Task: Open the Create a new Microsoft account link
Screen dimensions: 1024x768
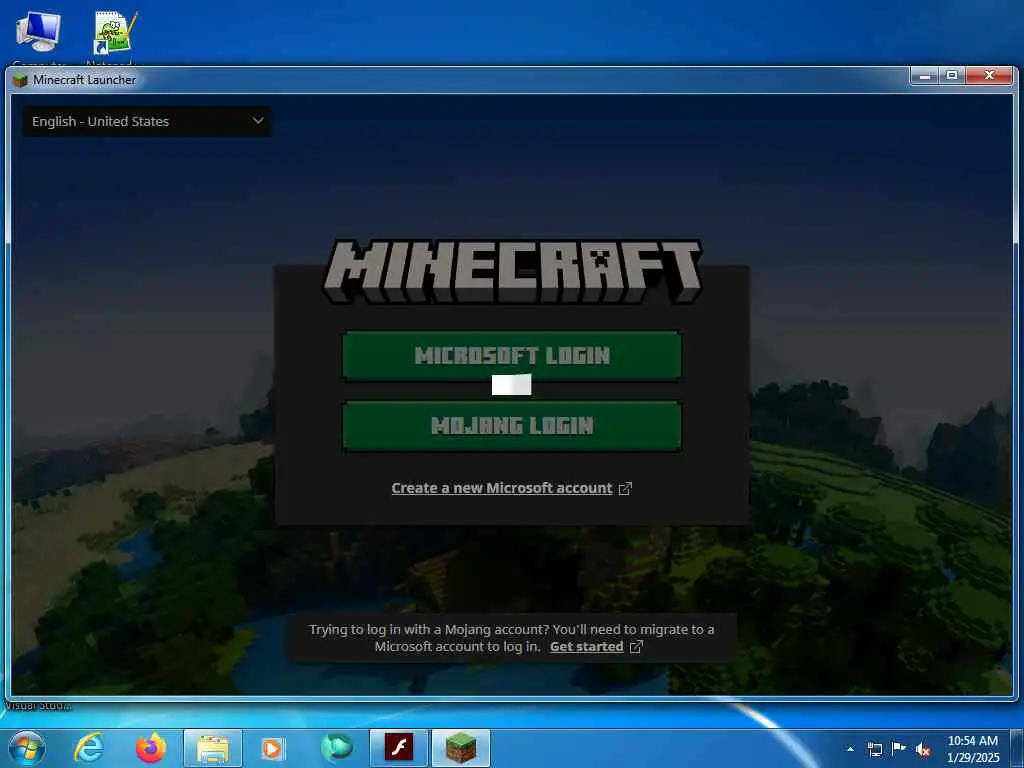Action: click(x=502, y=488)
